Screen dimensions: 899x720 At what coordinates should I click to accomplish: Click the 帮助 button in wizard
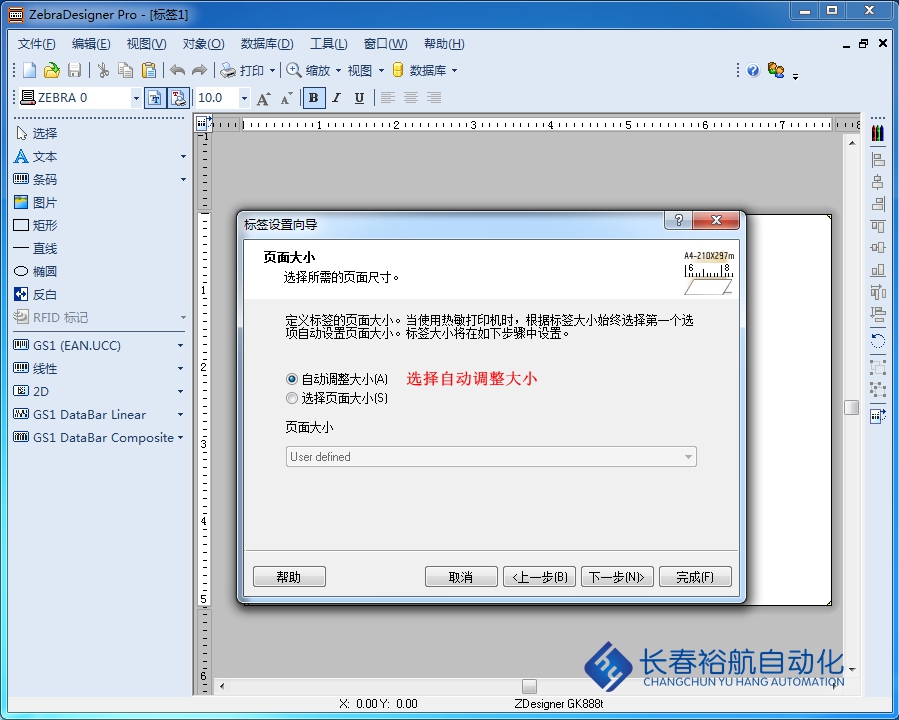click(289, 577)
